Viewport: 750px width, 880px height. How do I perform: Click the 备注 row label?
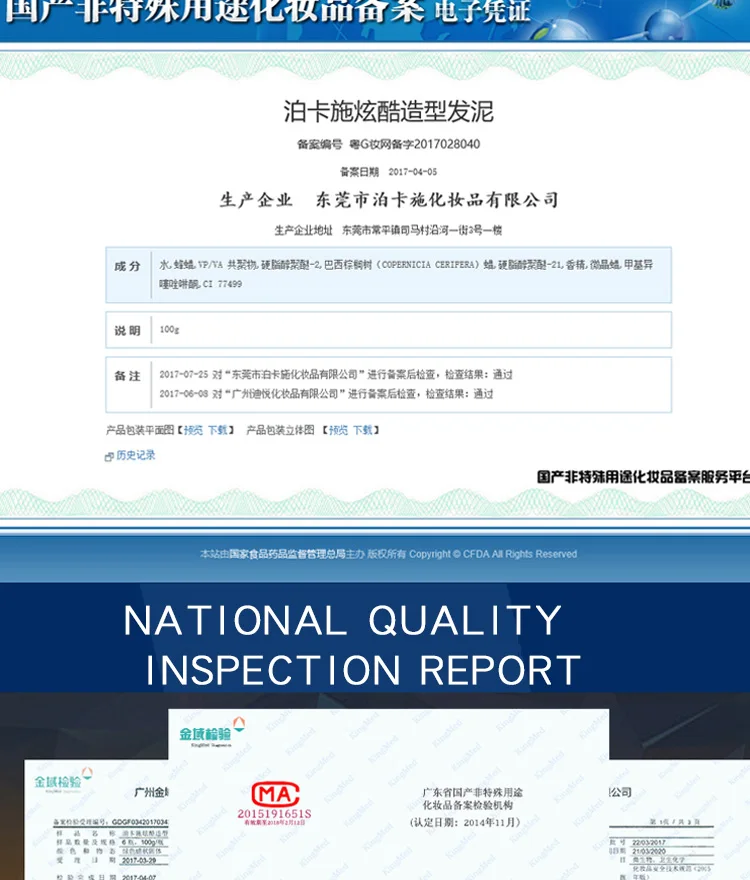pyautogui.click(x=127, y=376)
